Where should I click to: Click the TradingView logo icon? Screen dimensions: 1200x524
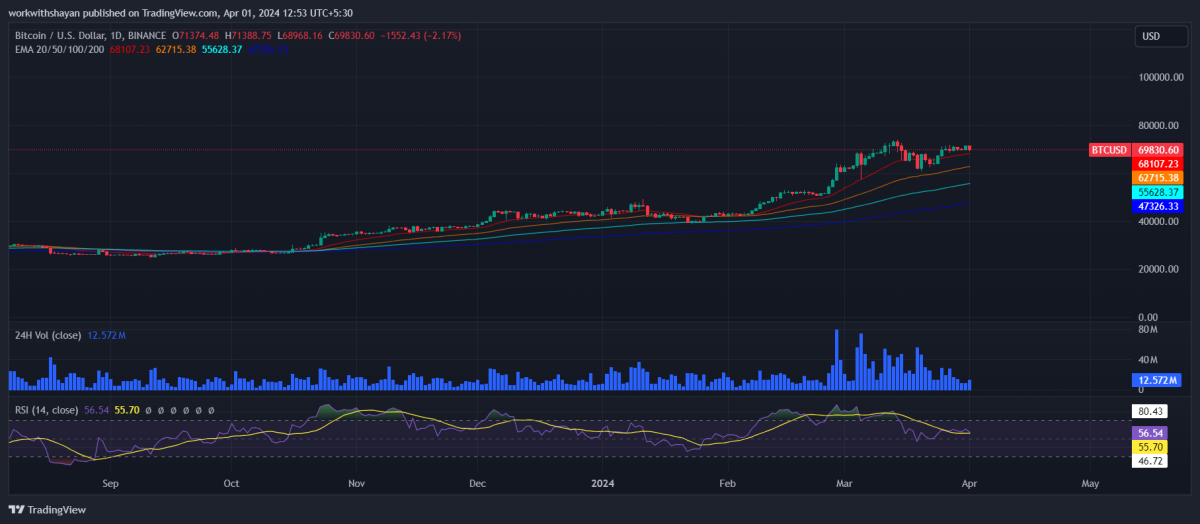point(18,509)
